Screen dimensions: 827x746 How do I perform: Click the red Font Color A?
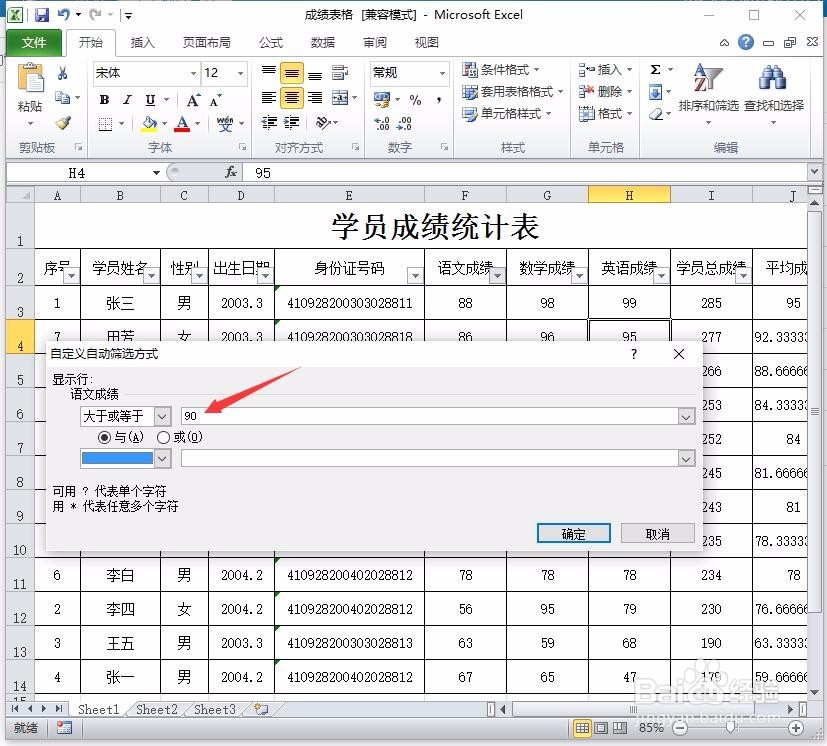(x=182, y=124)
